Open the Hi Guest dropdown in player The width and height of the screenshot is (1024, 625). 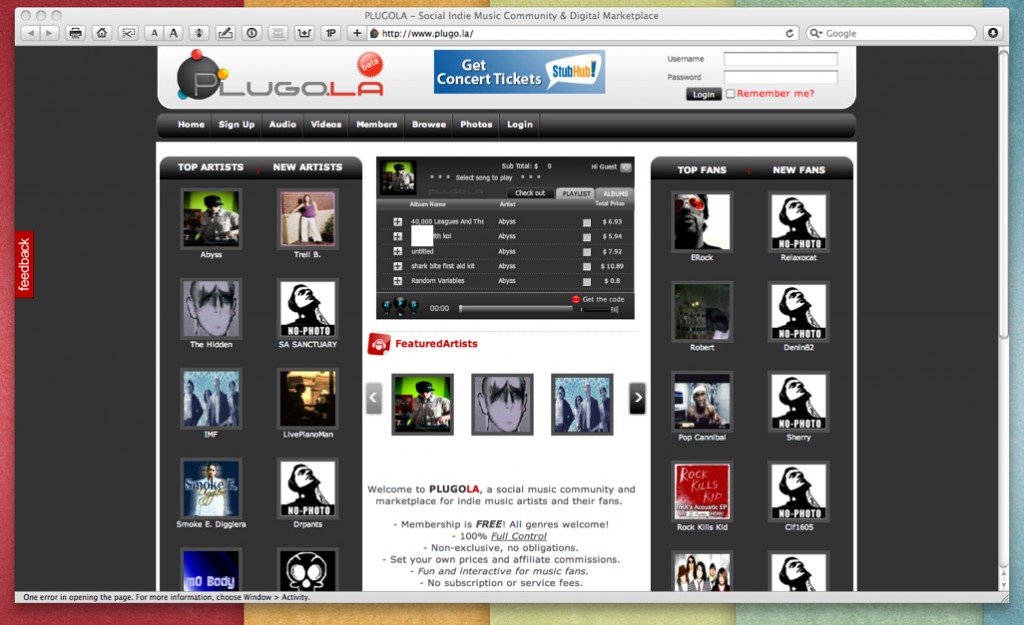click(626, 167)
